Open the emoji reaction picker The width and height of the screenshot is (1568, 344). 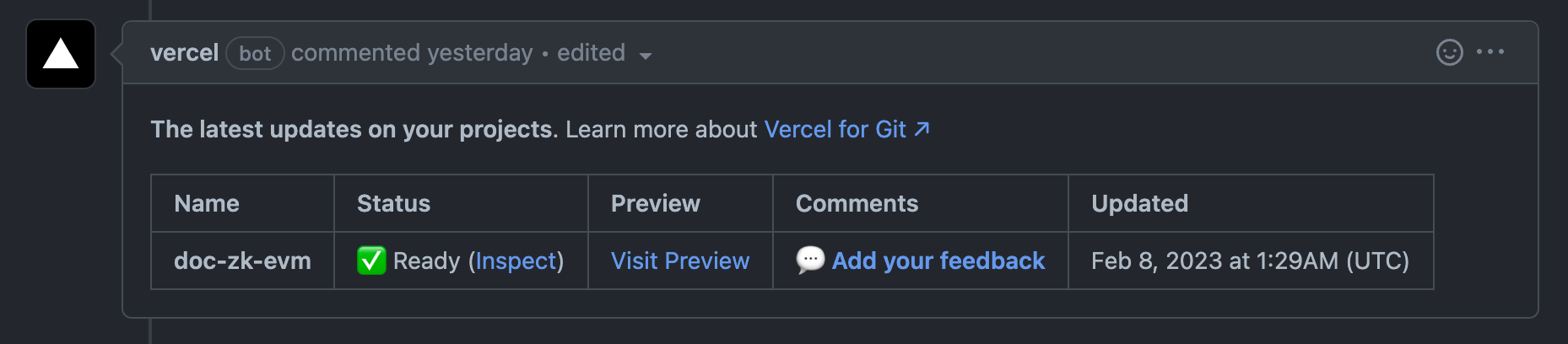pyautogui.click(x=1449, y=52)
